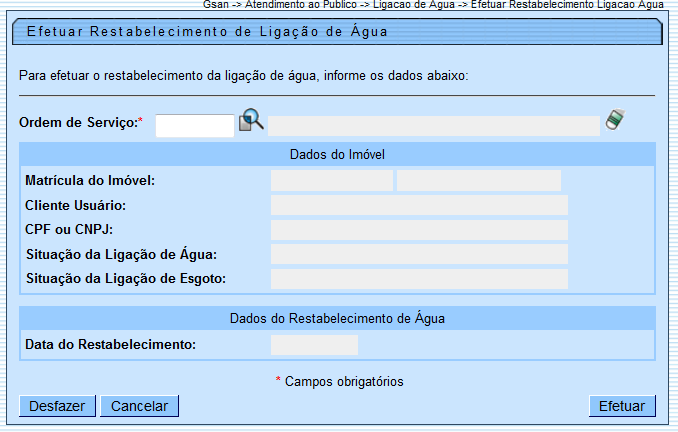Click the service order description field
Image resolution: width=678 pixels, height=432 pixels.
pos(433,125)
